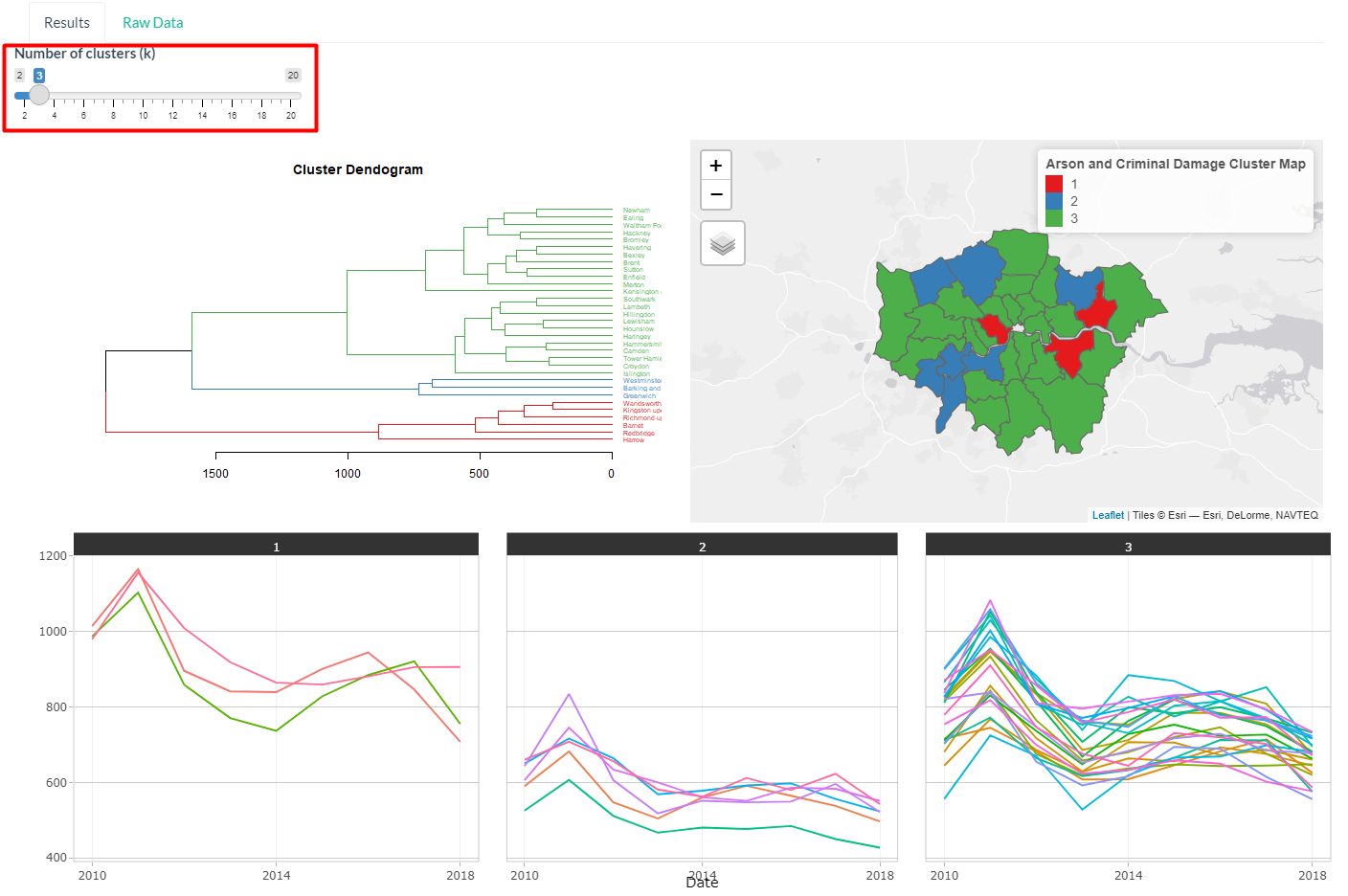Click the blue cluster 2 legend swatch
This screenshot has width=1348, height=896.
tap(1054, 201)
